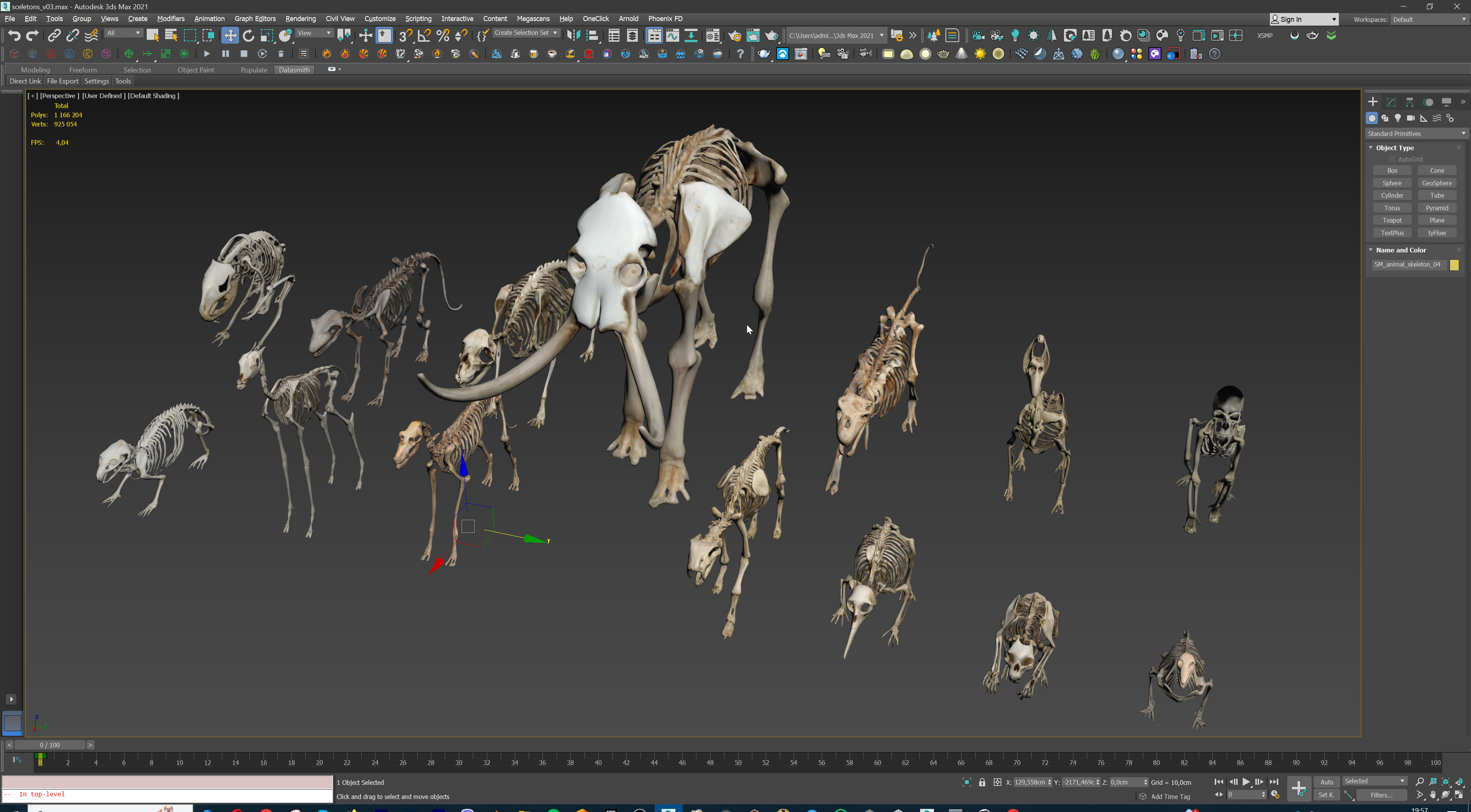Open the Megascans menu

pyautogui.click(x=533, y=19)
